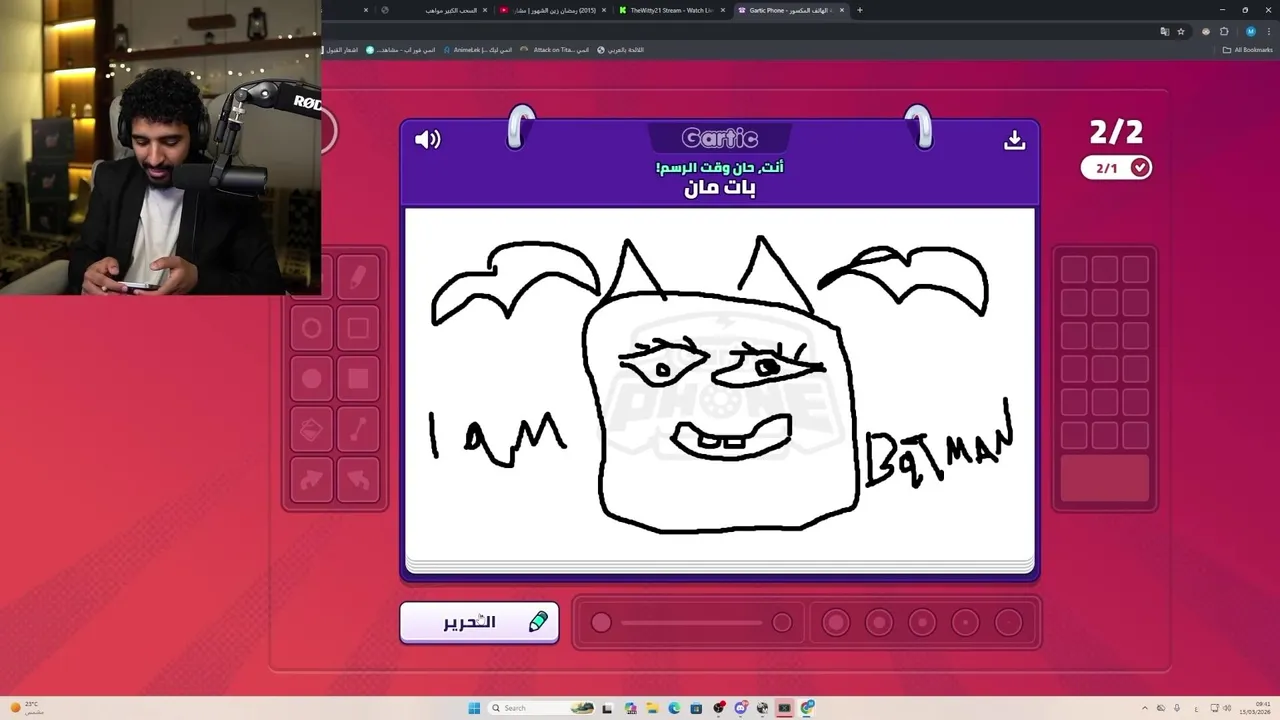Select the smallest brush thickness dot
Image resolution: width=1280 pixels, height=720 pixels.
click(x=1008, y=623)
